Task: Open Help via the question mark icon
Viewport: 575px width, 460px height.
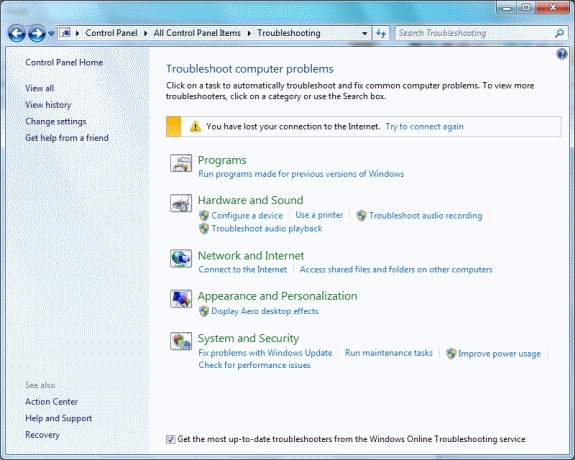Action: click(562, 54)
